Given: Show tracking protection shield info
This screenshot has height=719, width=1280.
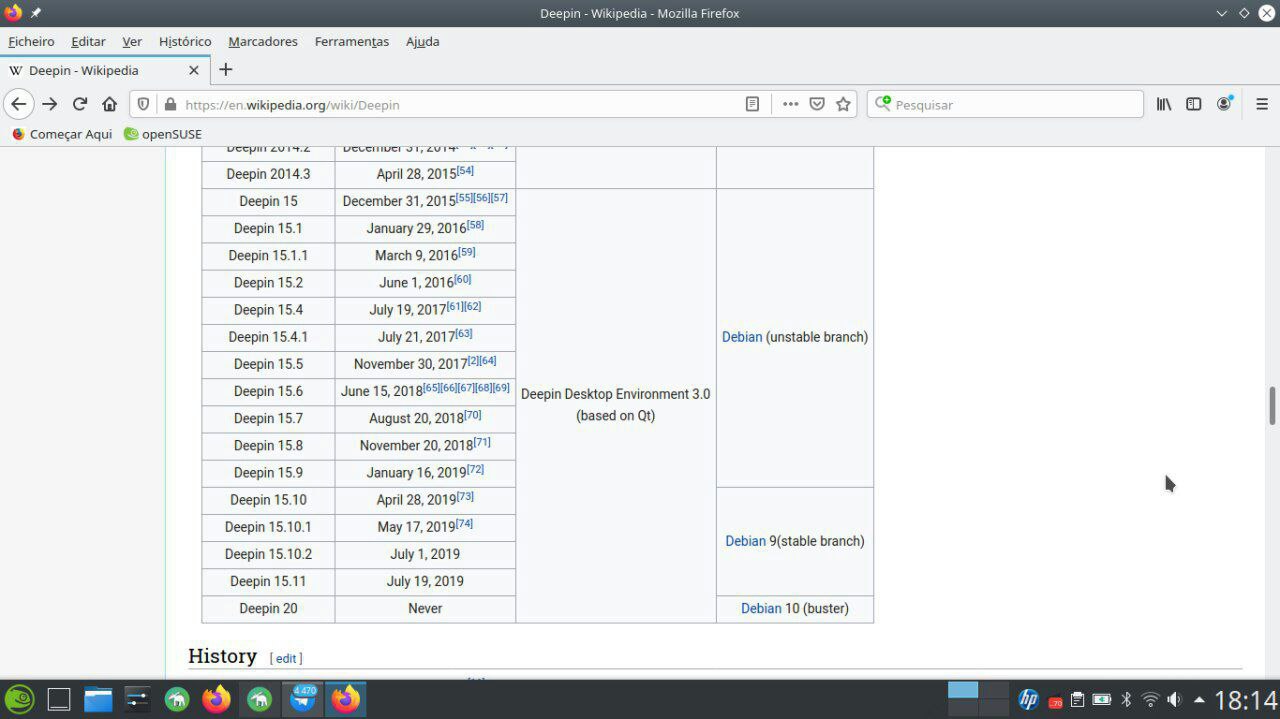Looking at the screenshot, I should (144, 104).
